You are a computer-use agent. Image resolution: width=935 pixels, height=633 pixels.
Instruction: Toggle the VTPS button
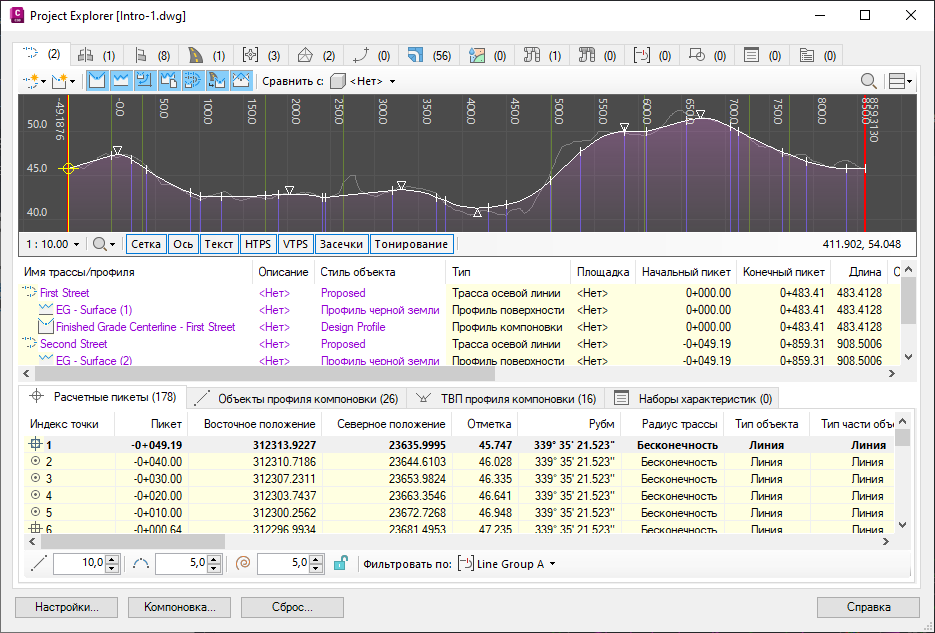[295, 244]
